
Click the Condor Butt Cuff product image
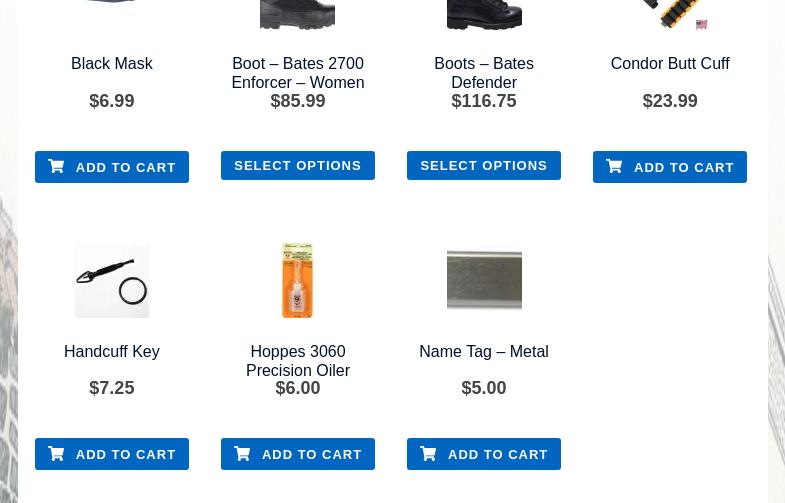coord(670,14)
